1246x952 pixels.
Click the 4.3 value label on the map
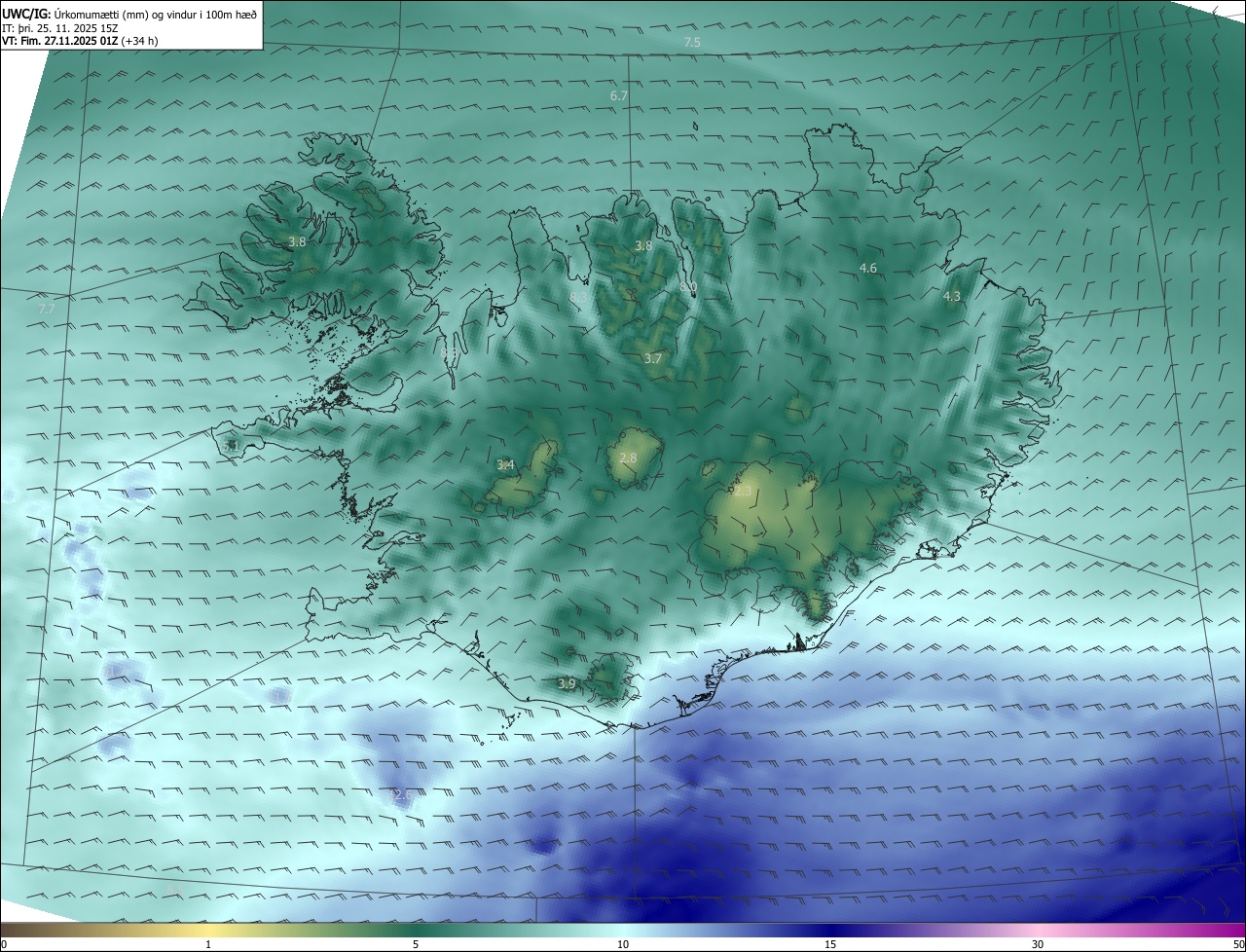[952, 297]
